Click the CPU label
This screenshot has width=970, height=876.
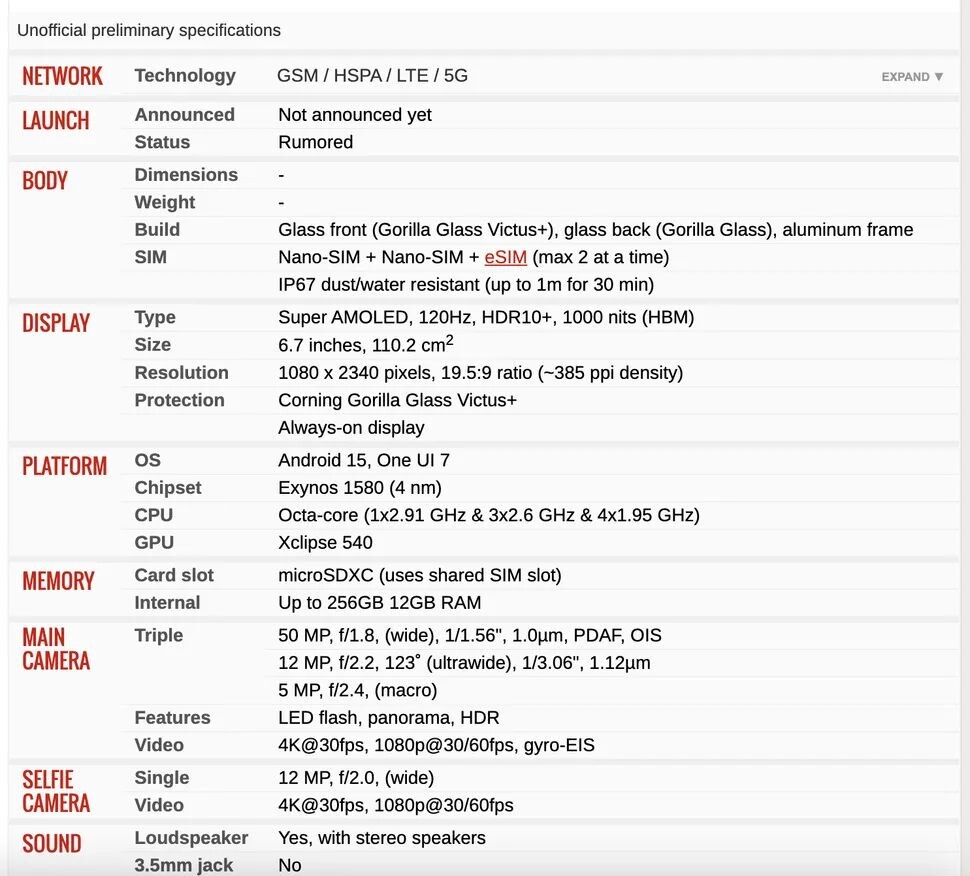(153, 515)
